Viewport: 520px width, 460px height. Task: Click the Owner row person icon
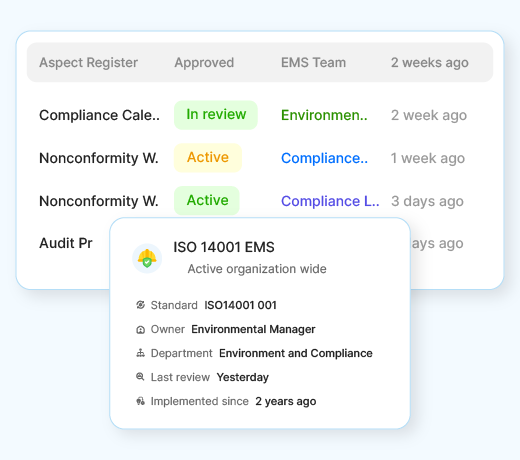coord(140,329)
